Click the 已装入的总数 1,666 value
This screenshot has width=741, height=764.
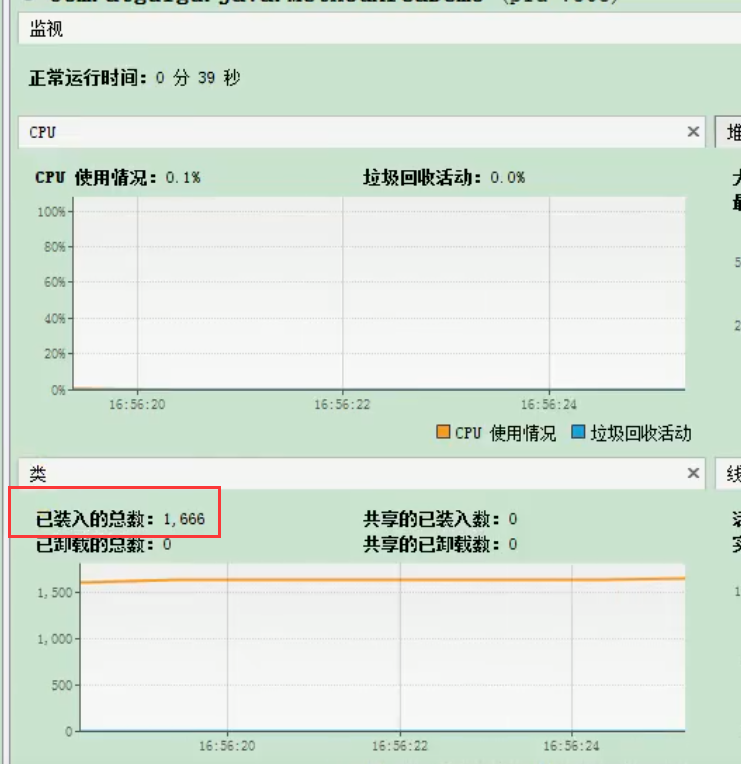tap(184, 519)
